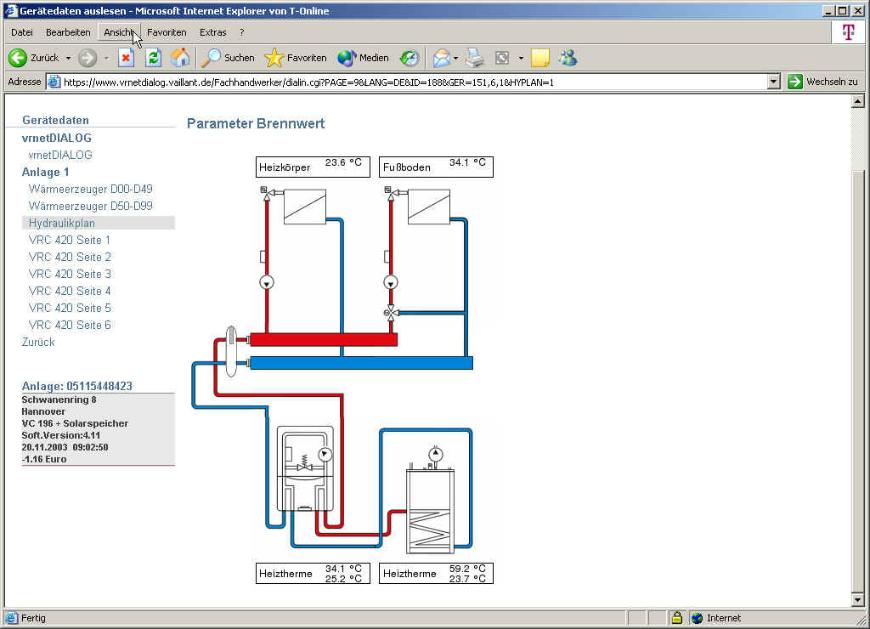Click the Back (Zurück) arrow icon

17,58
